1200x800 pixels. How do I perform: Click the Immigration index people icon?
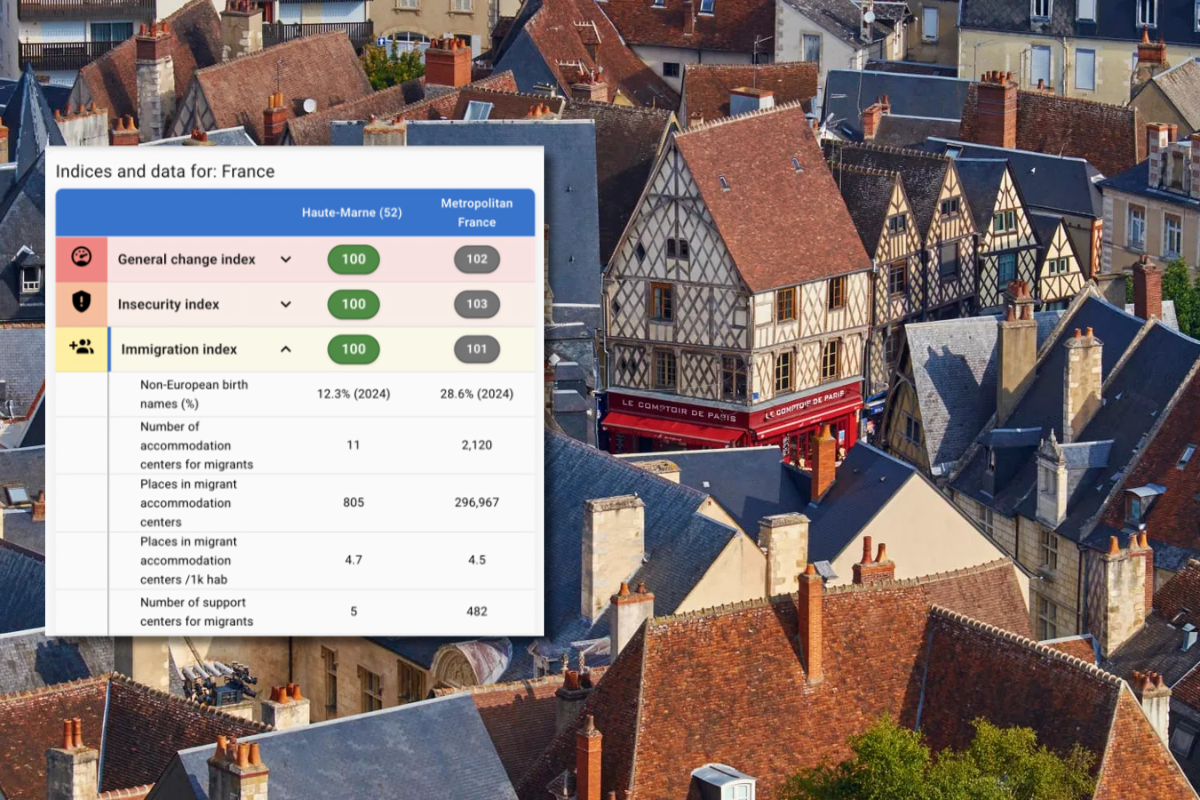click(81, 347)
